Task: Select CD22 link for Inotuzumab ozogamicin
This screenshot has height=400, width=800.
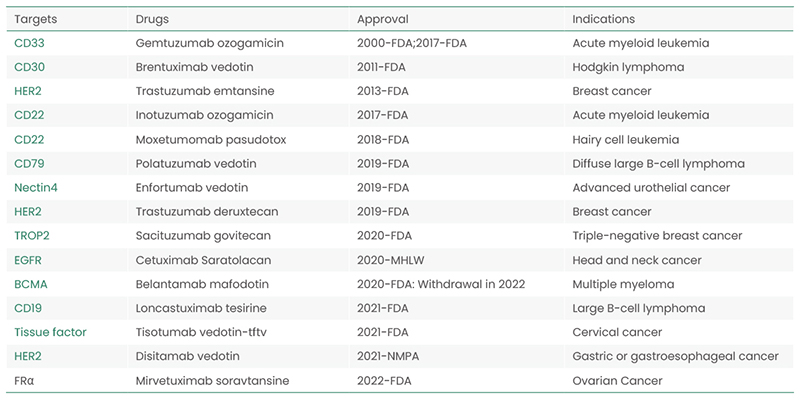Action: pyautogui.click(x=29, y=115)
